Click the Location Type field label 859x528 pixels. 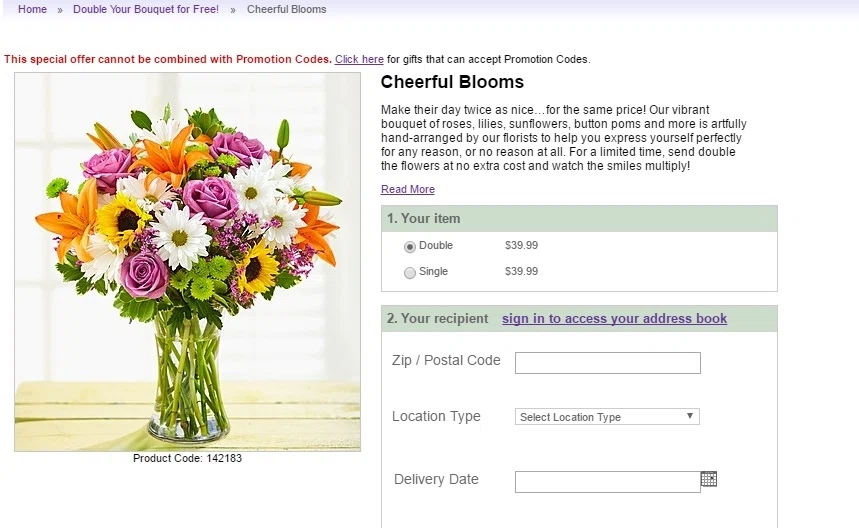coord(436,416)
